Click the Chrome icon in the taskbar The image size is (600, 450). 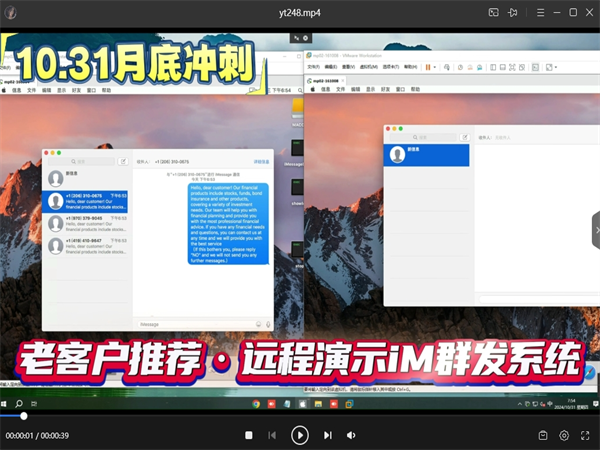click(256, 404)
